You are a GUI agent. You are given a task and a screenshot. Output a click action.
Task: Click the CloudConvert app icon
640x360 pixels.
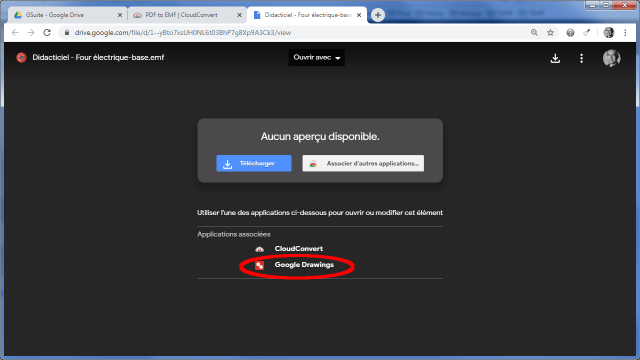(x=260, y=249)
